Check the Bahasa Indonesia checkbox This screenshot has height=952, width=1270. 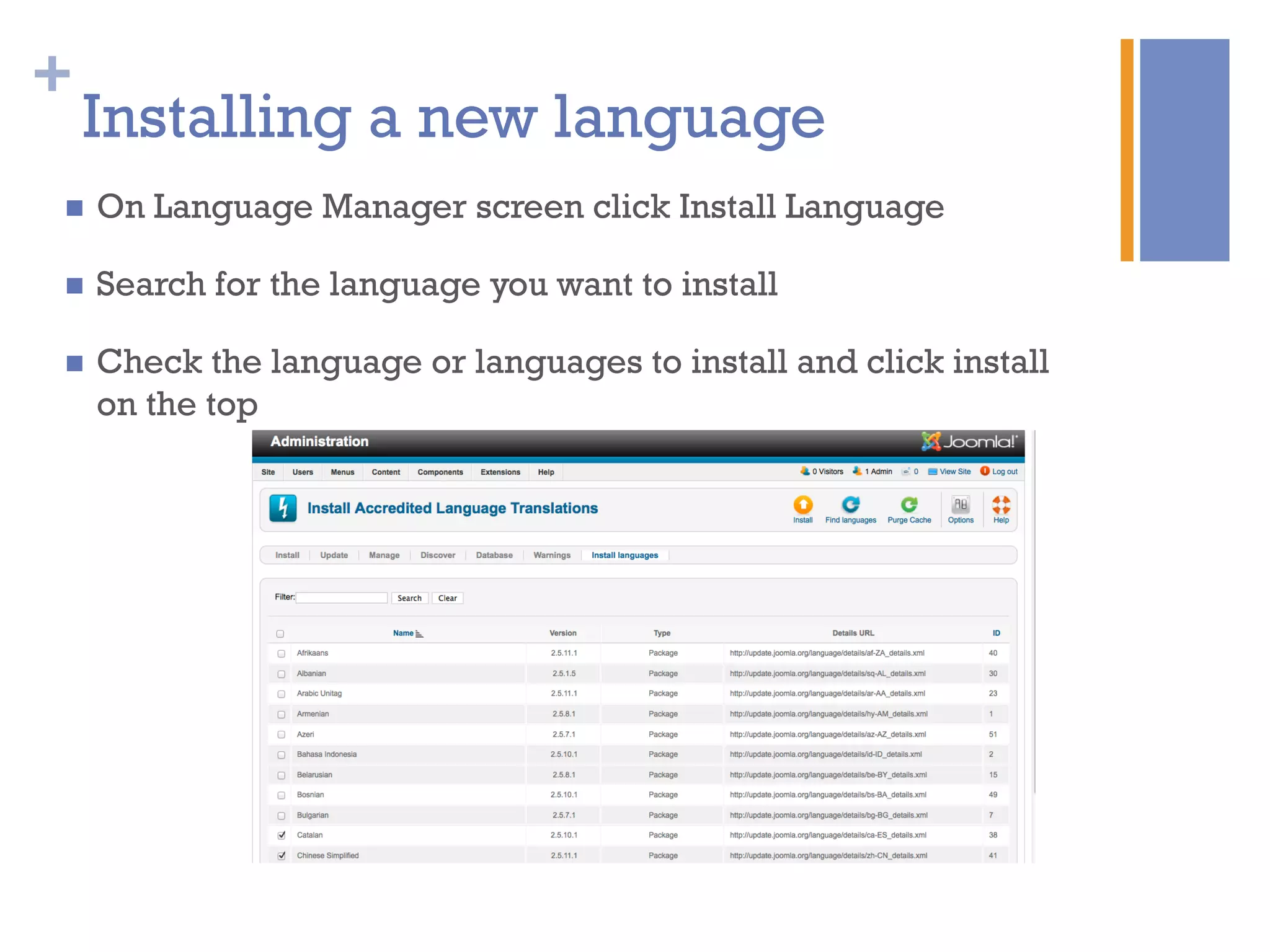point(282,755)
